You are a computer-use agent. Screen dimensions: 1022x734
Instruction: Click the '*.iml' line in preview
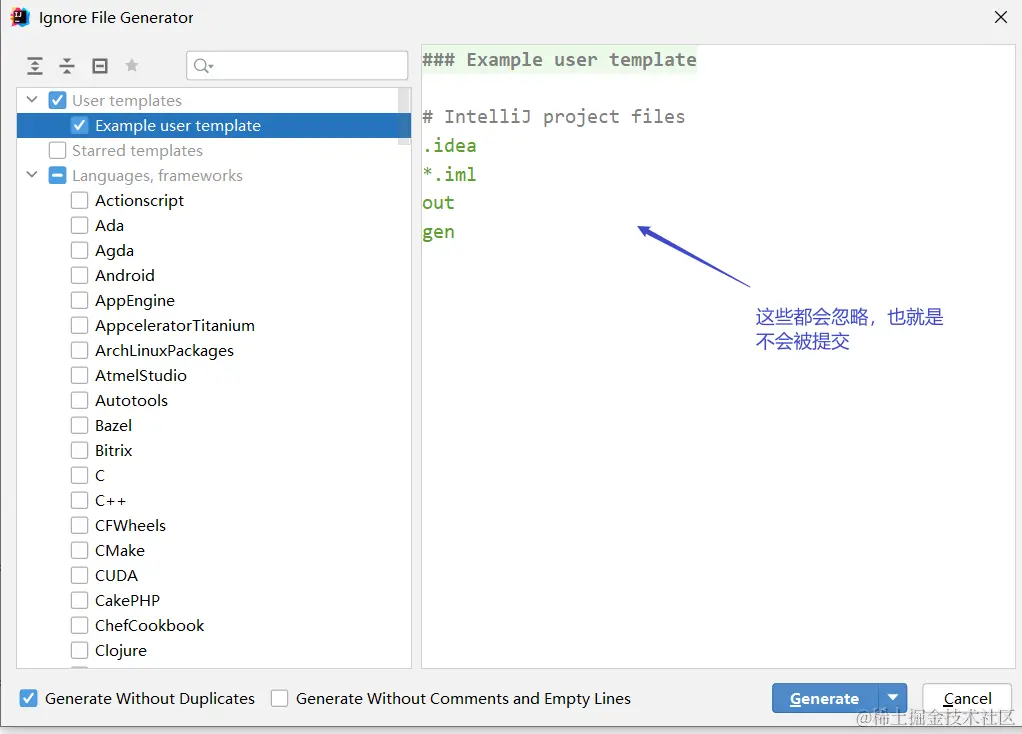449,174
